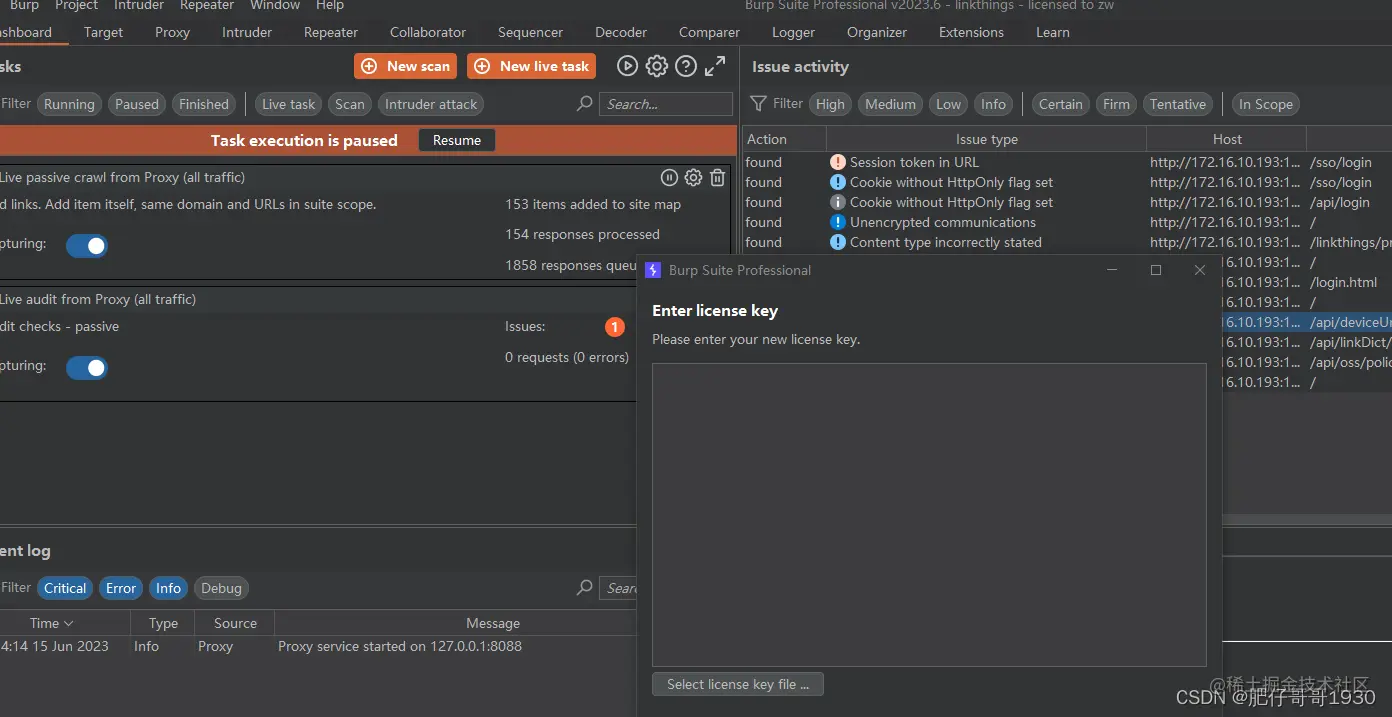Click the Event log search magnifier icon

coord(585,588)
